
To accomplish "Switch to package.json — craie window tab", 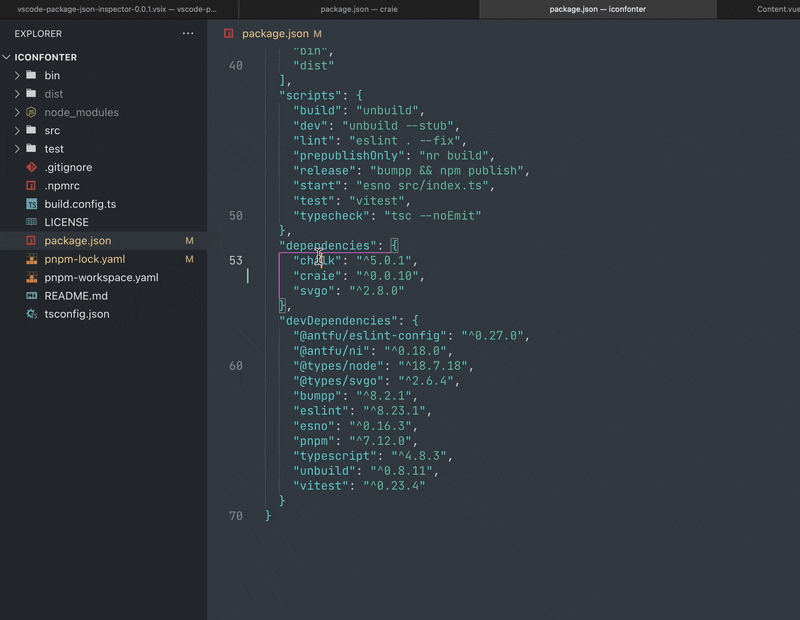I will tap(359, 9).
